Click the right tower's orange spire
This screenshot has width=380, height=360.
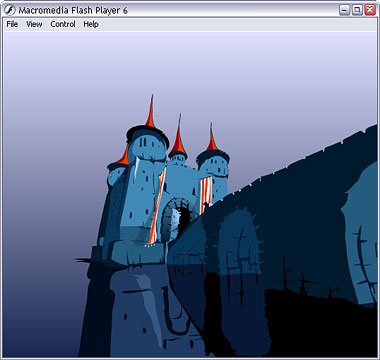click(211, 138)
